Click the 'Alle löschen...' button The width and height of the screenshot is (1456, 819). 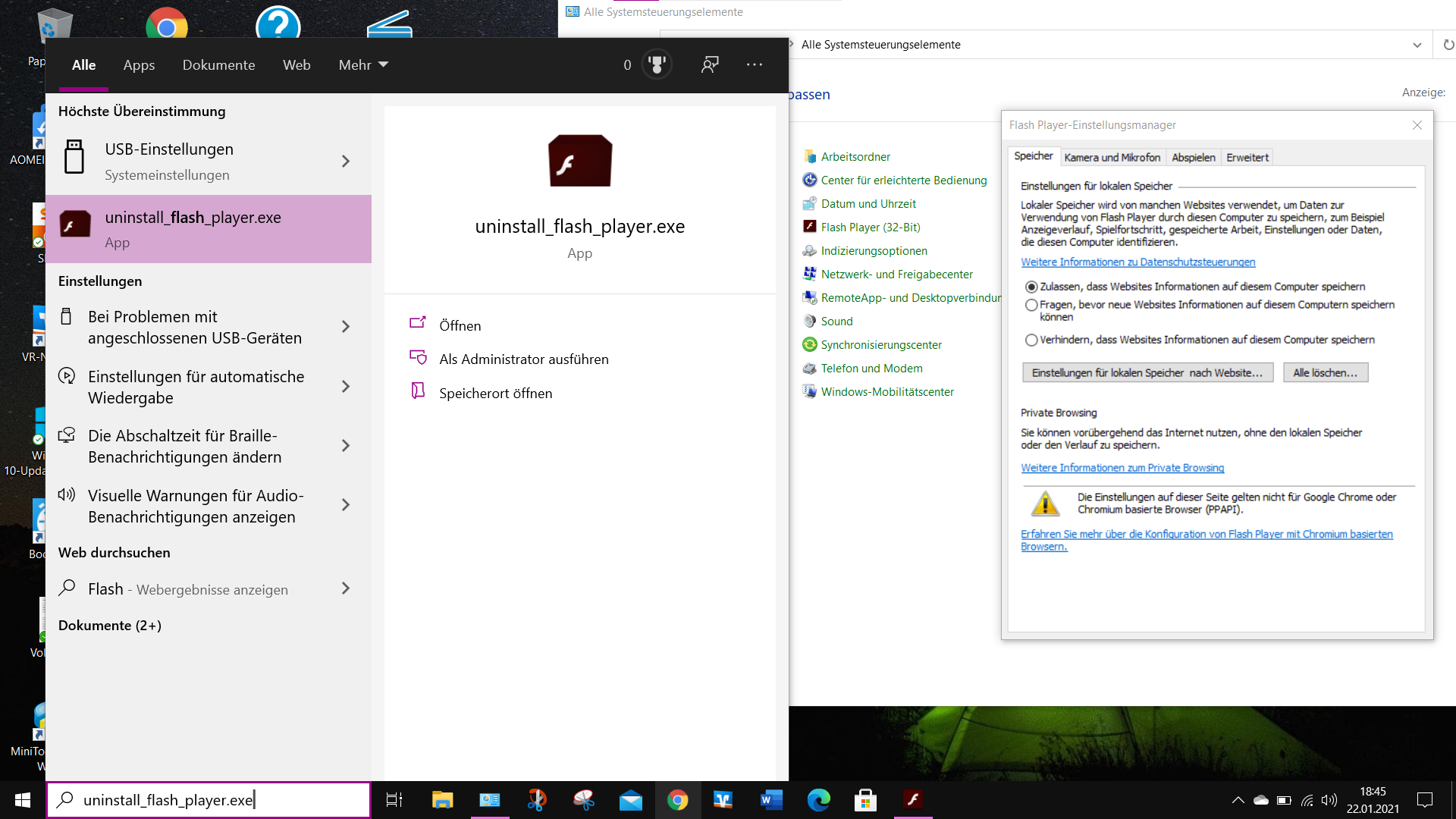click(1325, 372)
